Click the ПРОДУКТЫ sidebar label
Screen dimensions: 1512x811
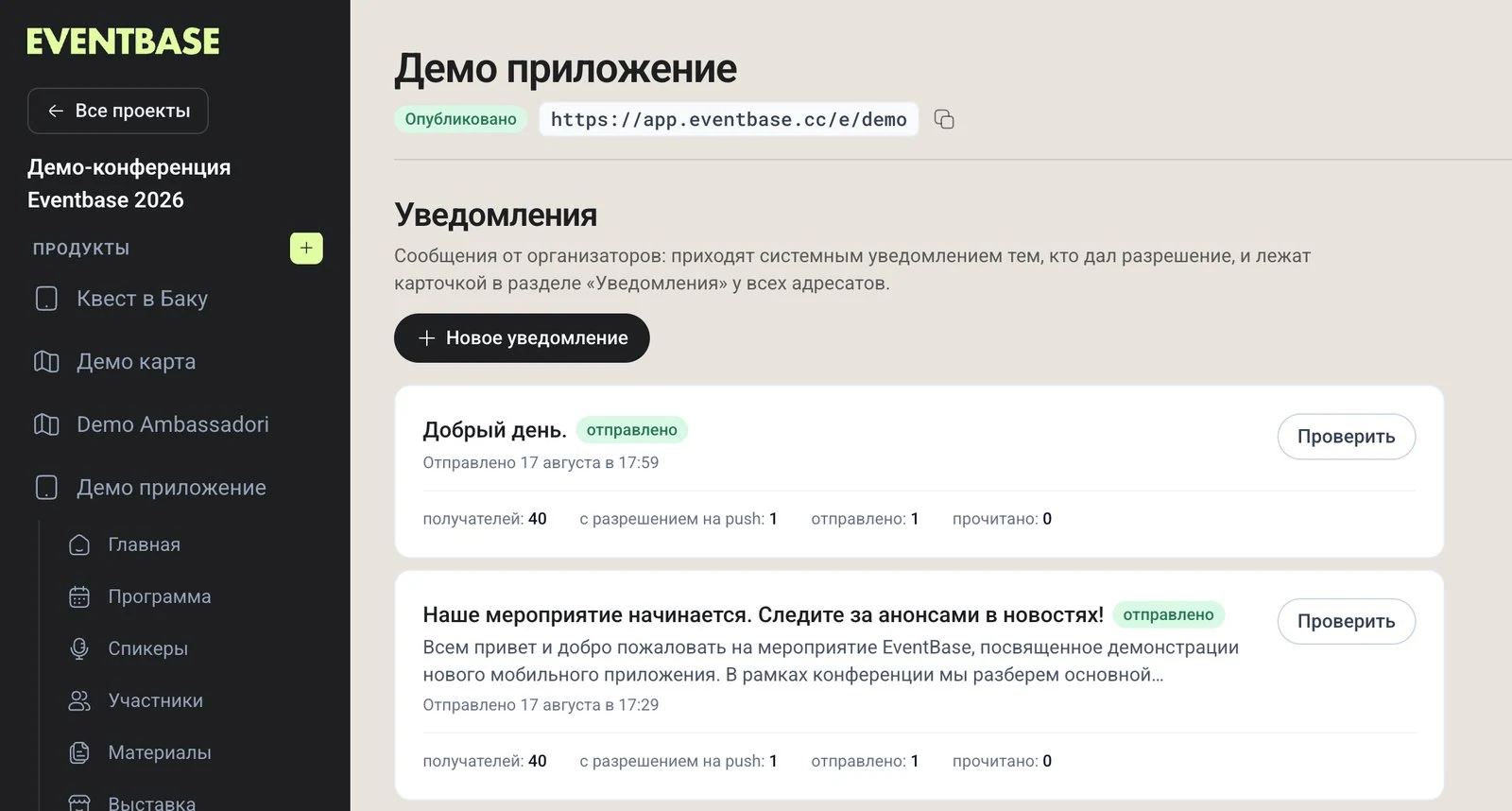(x=81, y=249)
